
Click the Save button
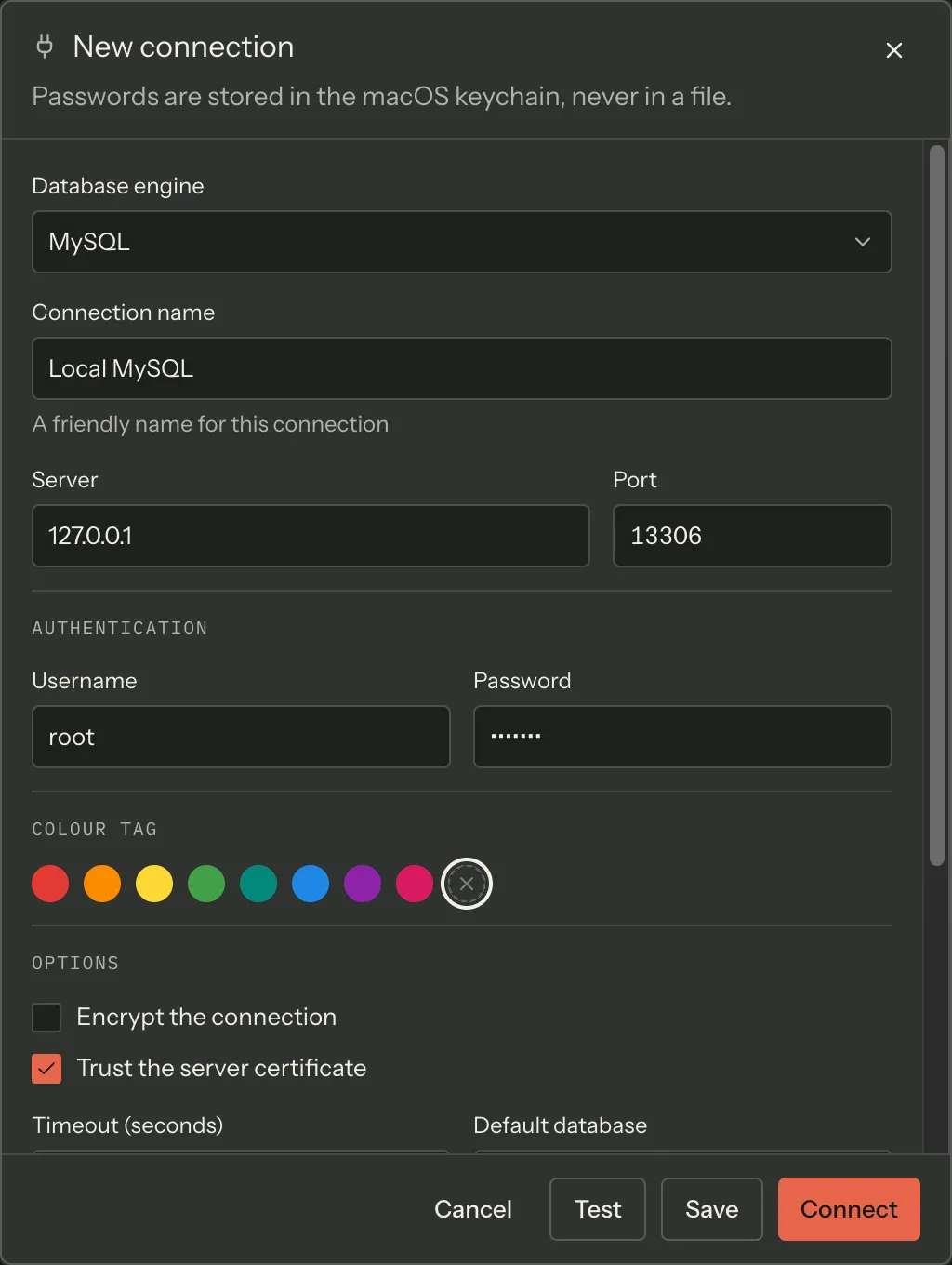click(x=712, y=1209)
